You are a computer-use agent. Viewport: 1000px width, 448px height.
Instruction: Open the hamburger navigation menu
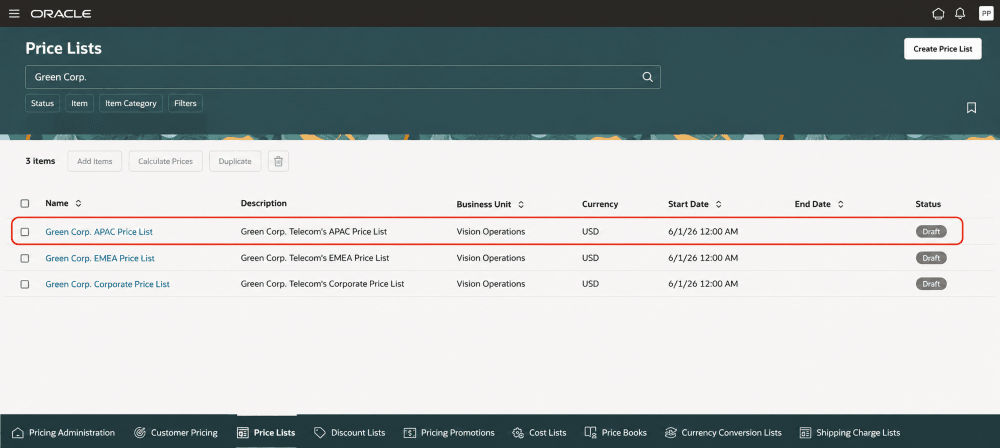point(14,13)
